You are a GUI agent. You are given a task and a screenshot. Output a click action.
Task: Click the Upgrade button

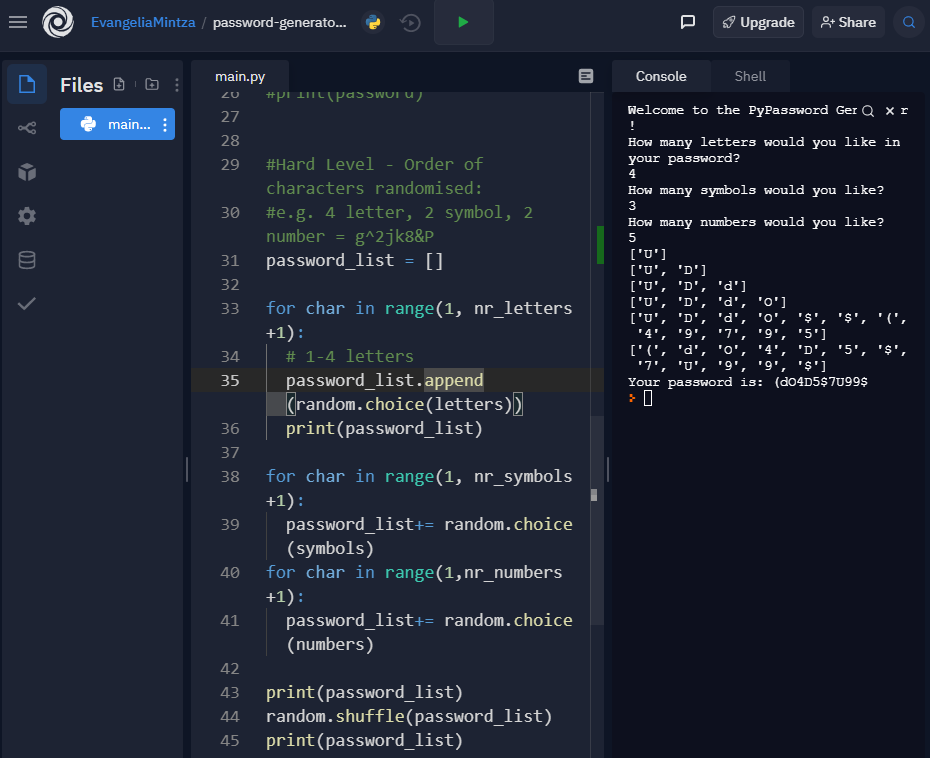click(x=758, y=23)
